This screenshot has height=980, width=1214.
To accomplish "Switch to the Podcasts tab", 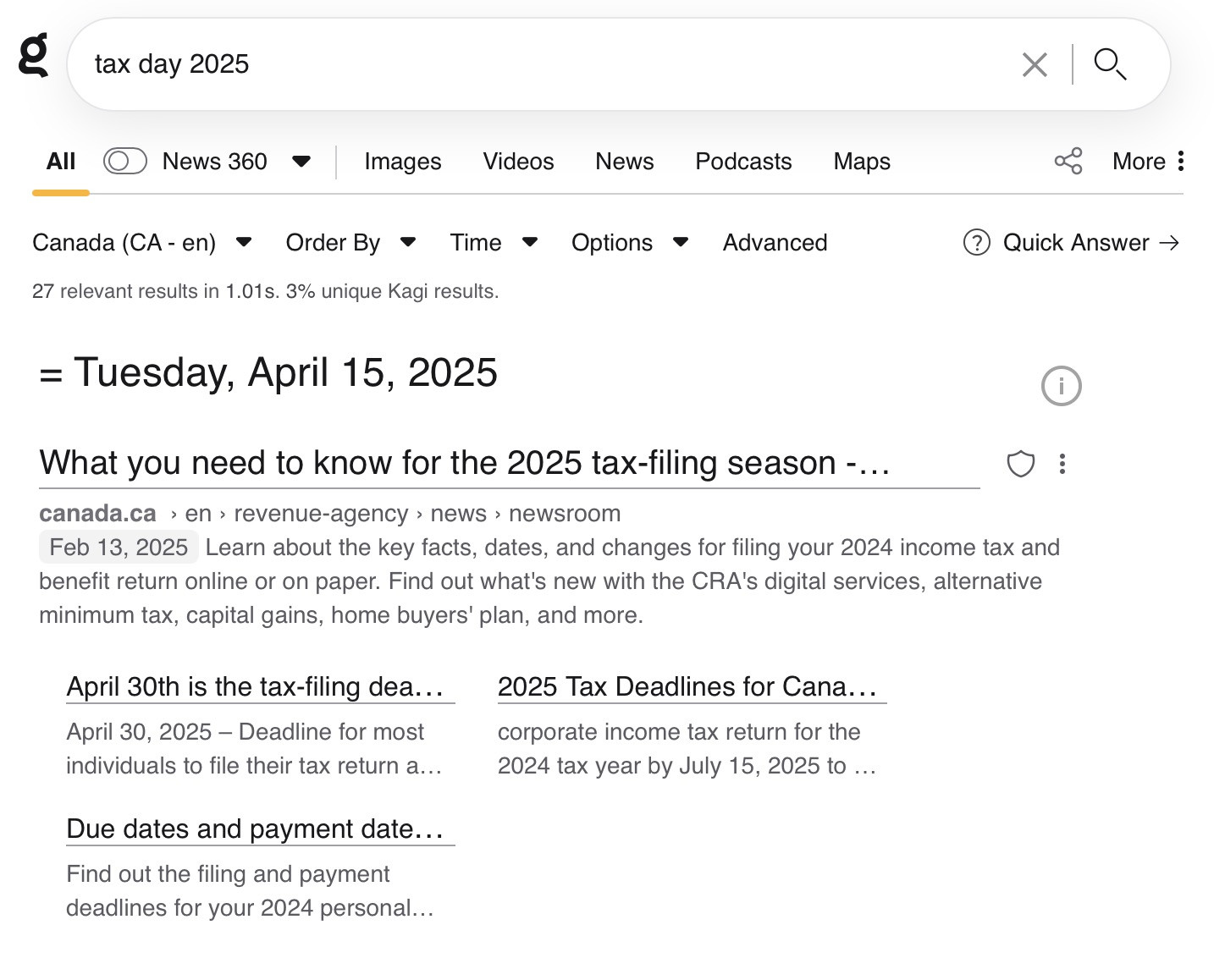I will (x=743, y=161).
